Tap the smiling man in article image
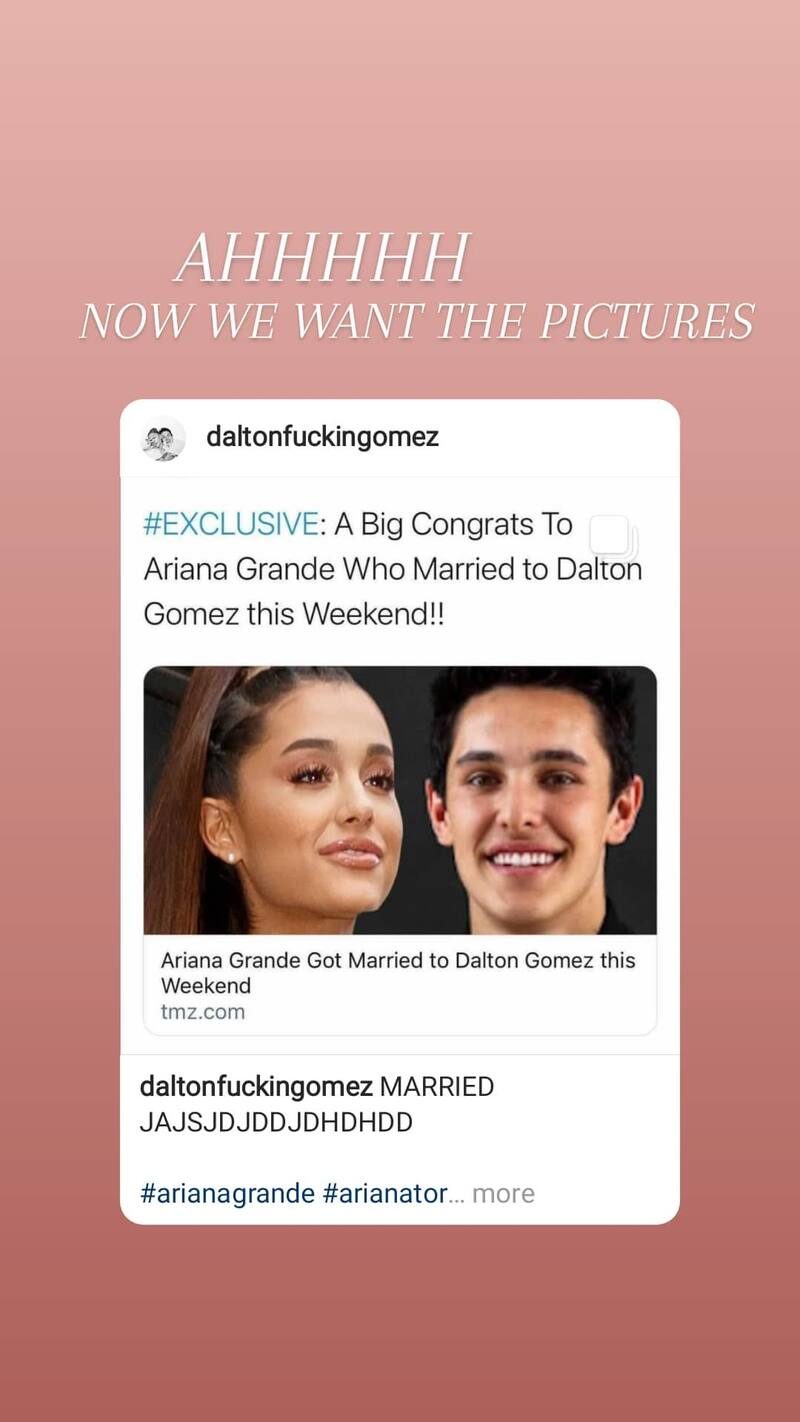The height and width of the screenshot is (1422, 800). (535, 800)
